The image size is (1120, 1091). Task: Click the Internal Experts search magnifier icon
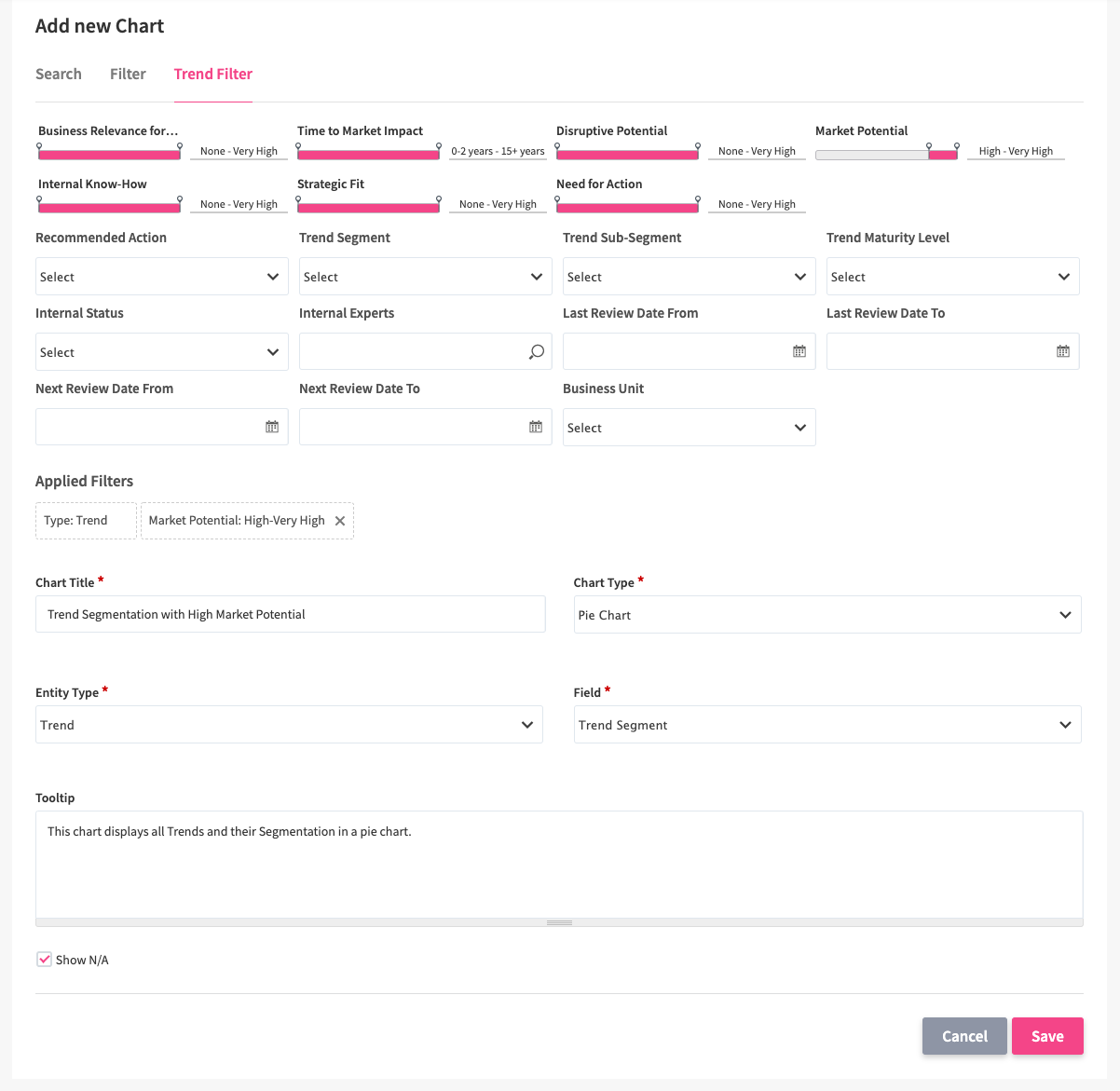pyautogui.click(x=537, y=351)
